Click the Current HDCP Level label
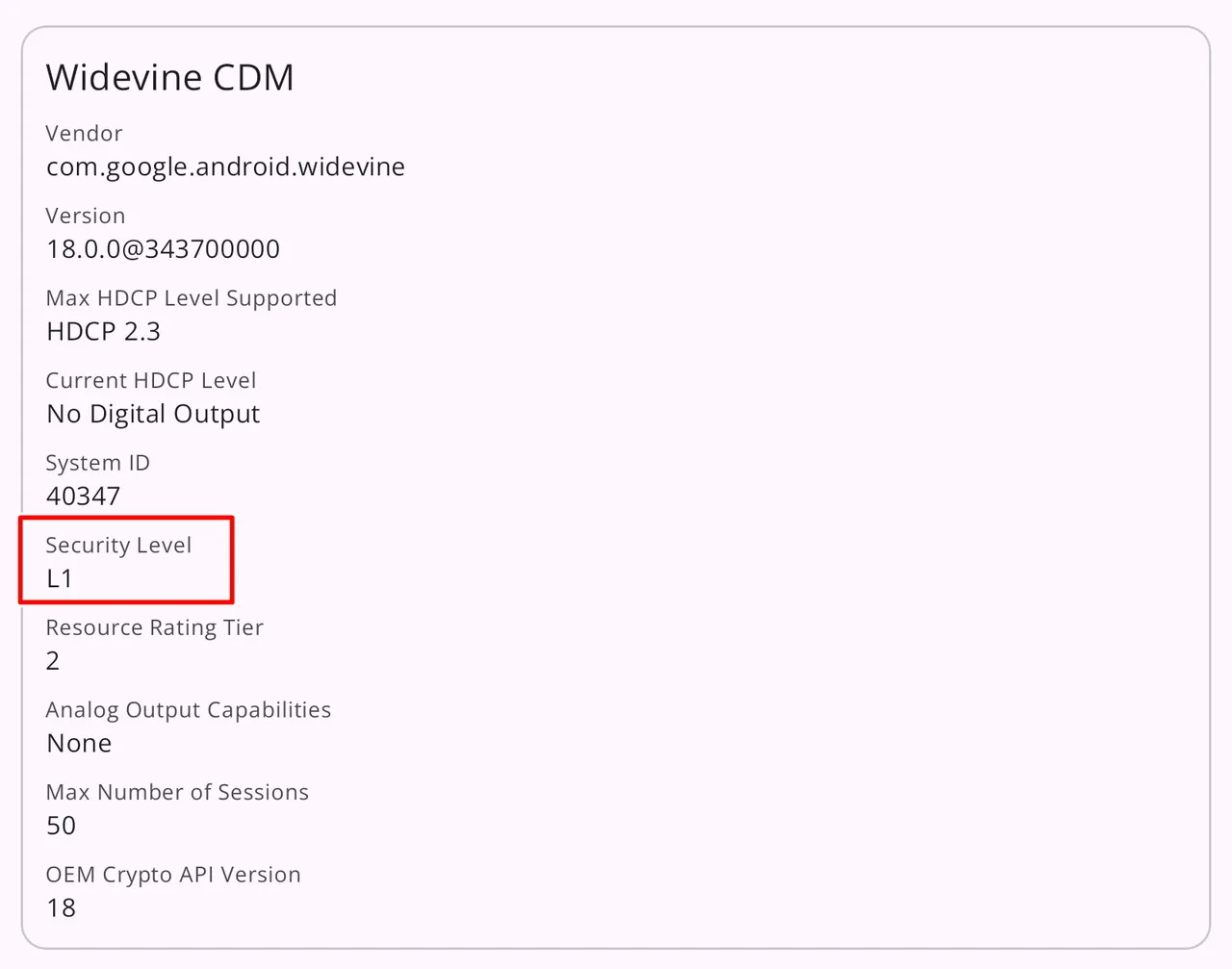The image size is (1232, 969). pos(150,381)
